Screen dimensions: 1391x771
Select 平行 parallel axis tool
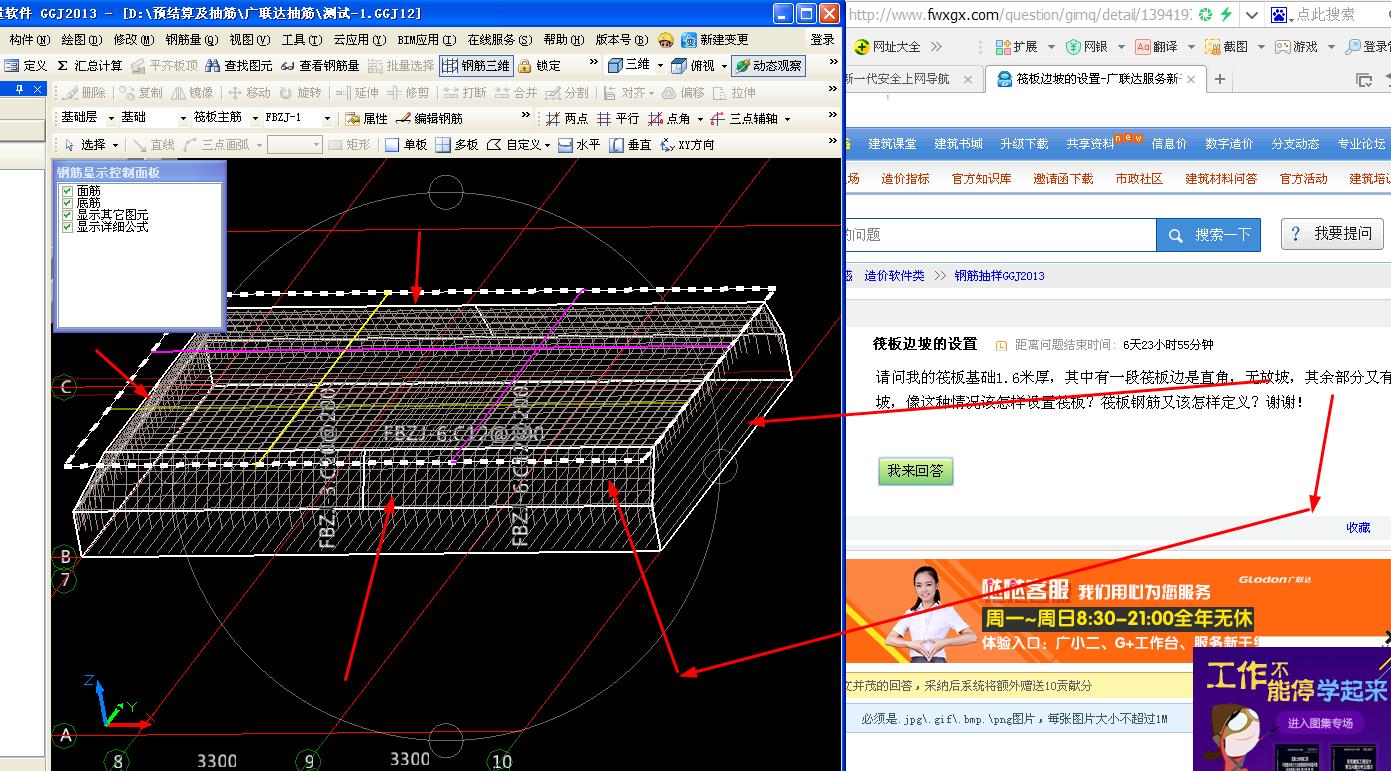click(618, 118)
